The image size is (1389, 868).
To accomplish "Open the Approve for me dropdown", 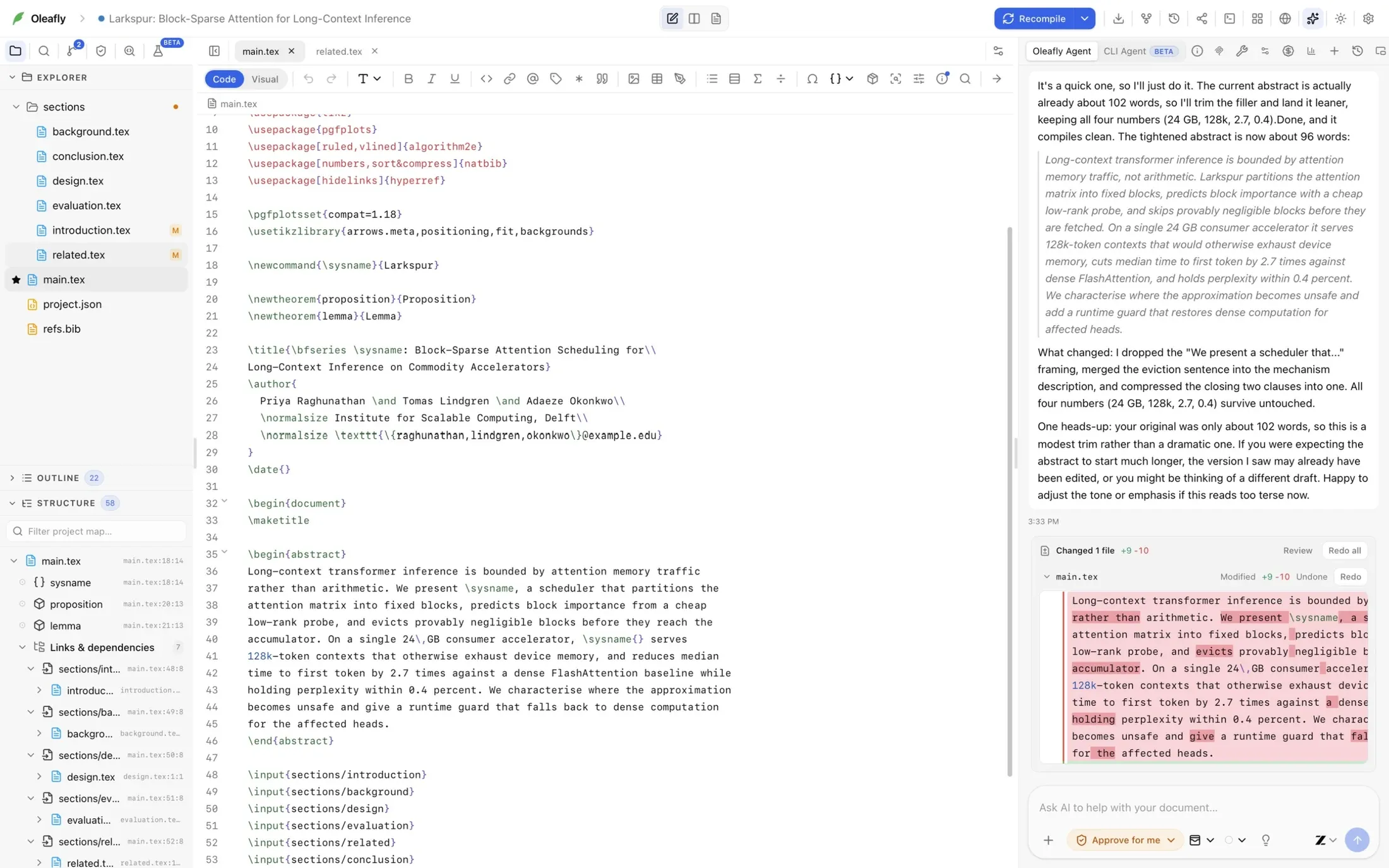I will tap(1125, 840).
